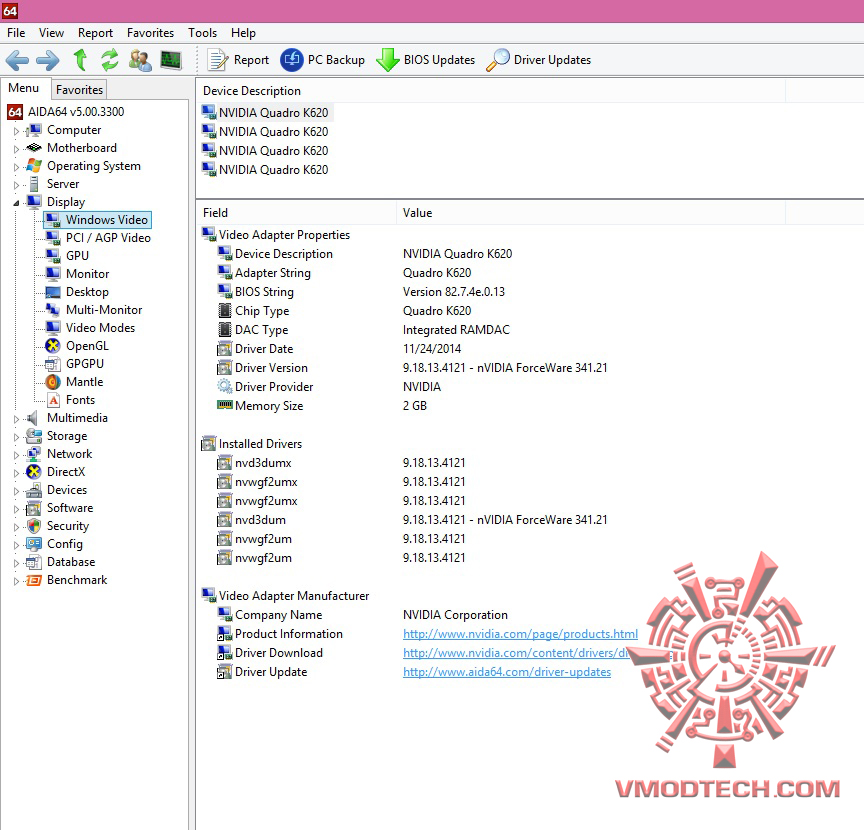Launch PC Backup from the toolbar
The height and width of the screenshot is (830, 864).
click(x=322, y=60)
